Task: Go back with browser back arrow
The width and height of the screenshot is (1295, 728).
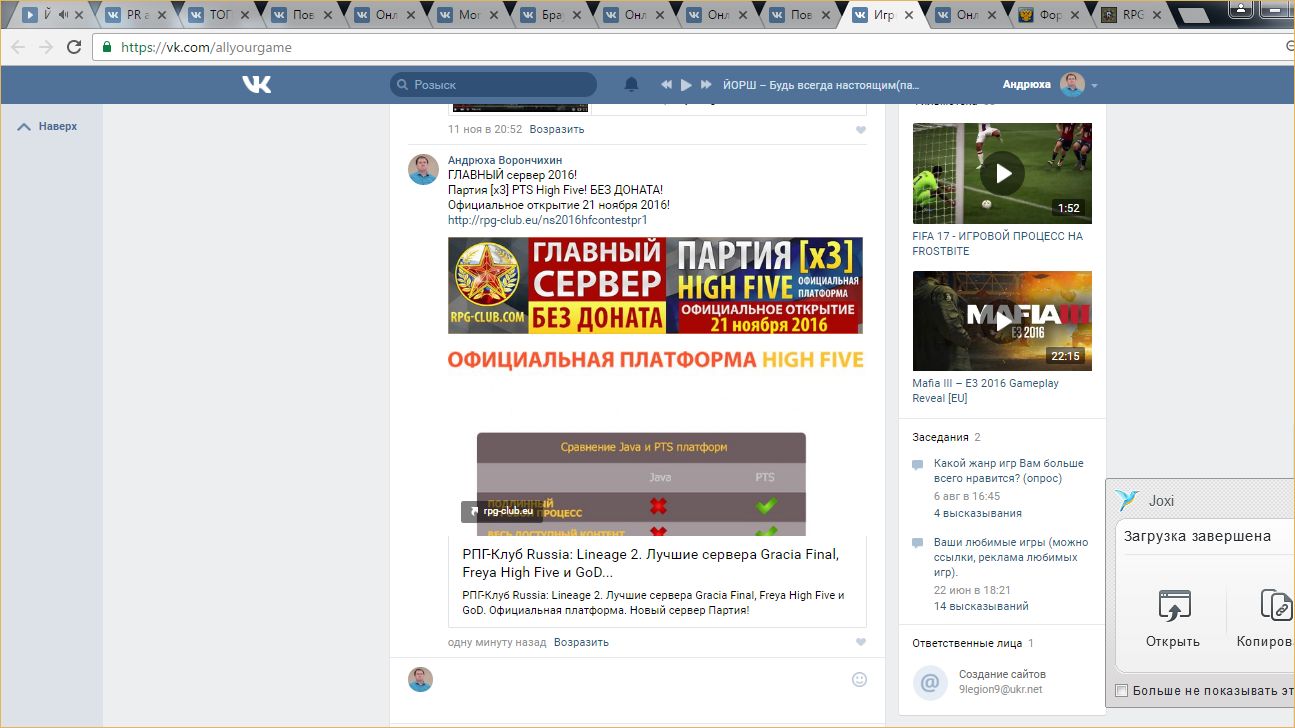Action: click(x=18, y=47)
